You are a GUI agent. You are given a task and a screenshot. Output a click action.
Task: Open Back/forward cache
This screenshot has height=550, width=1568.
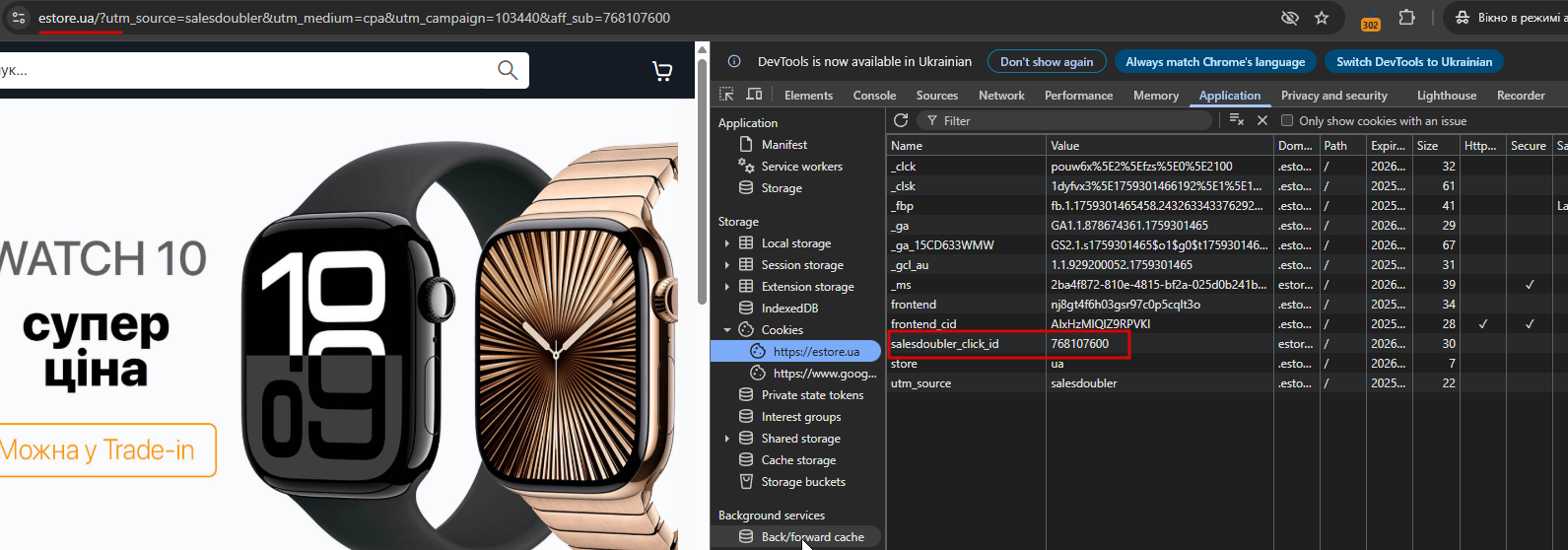point(812,537)
